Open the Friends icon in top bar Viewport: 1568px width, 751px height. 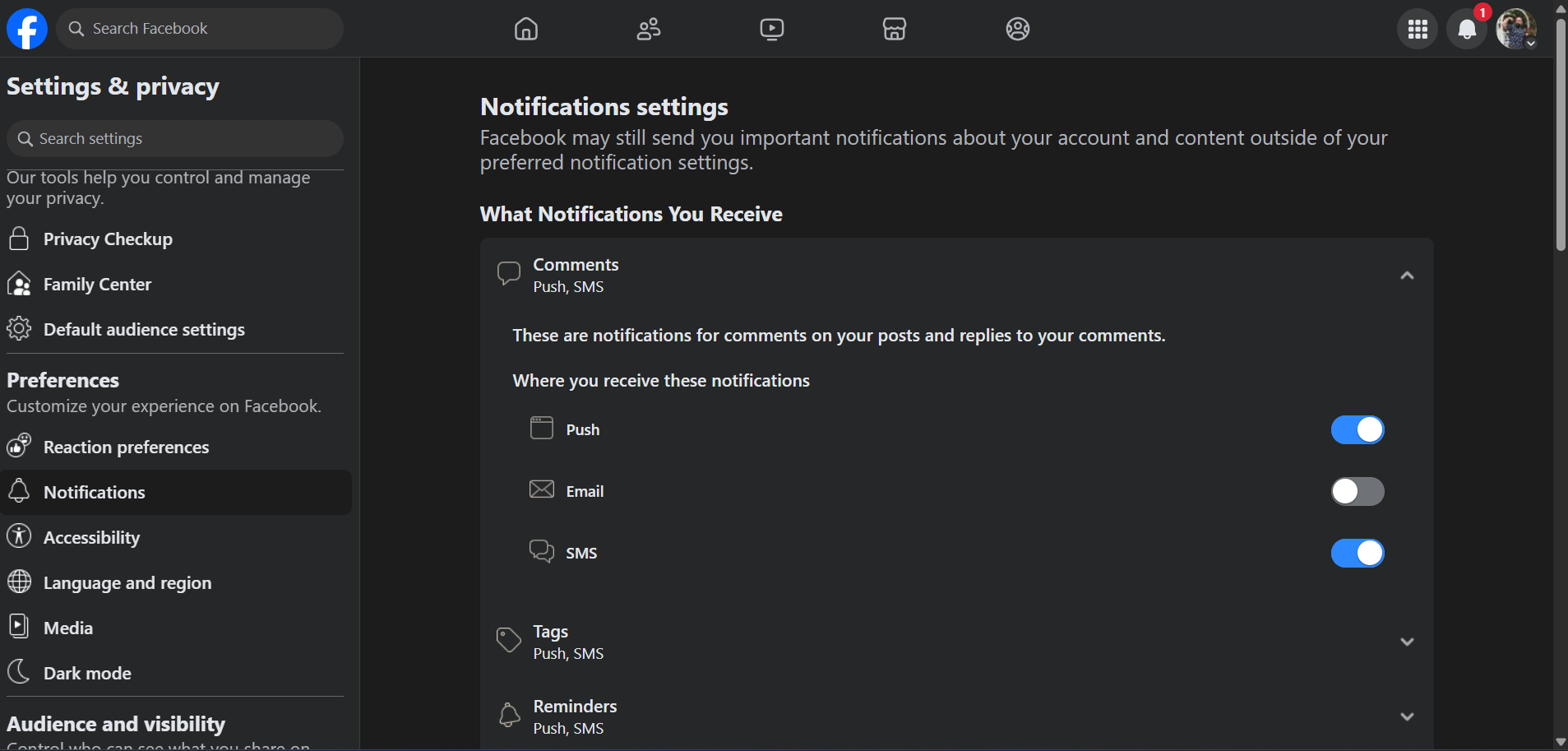click(x=649, y=29)
